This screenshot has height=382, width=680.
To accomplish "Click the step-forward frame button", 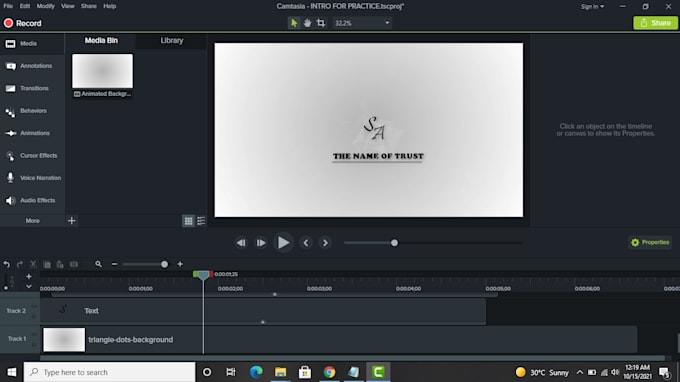I will (261, 243).
